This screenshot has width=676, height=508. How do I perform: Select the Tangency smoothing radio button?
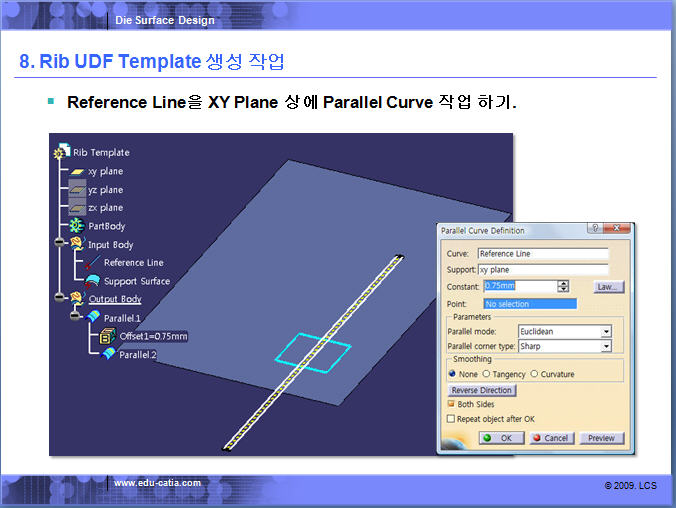(487, 374)
